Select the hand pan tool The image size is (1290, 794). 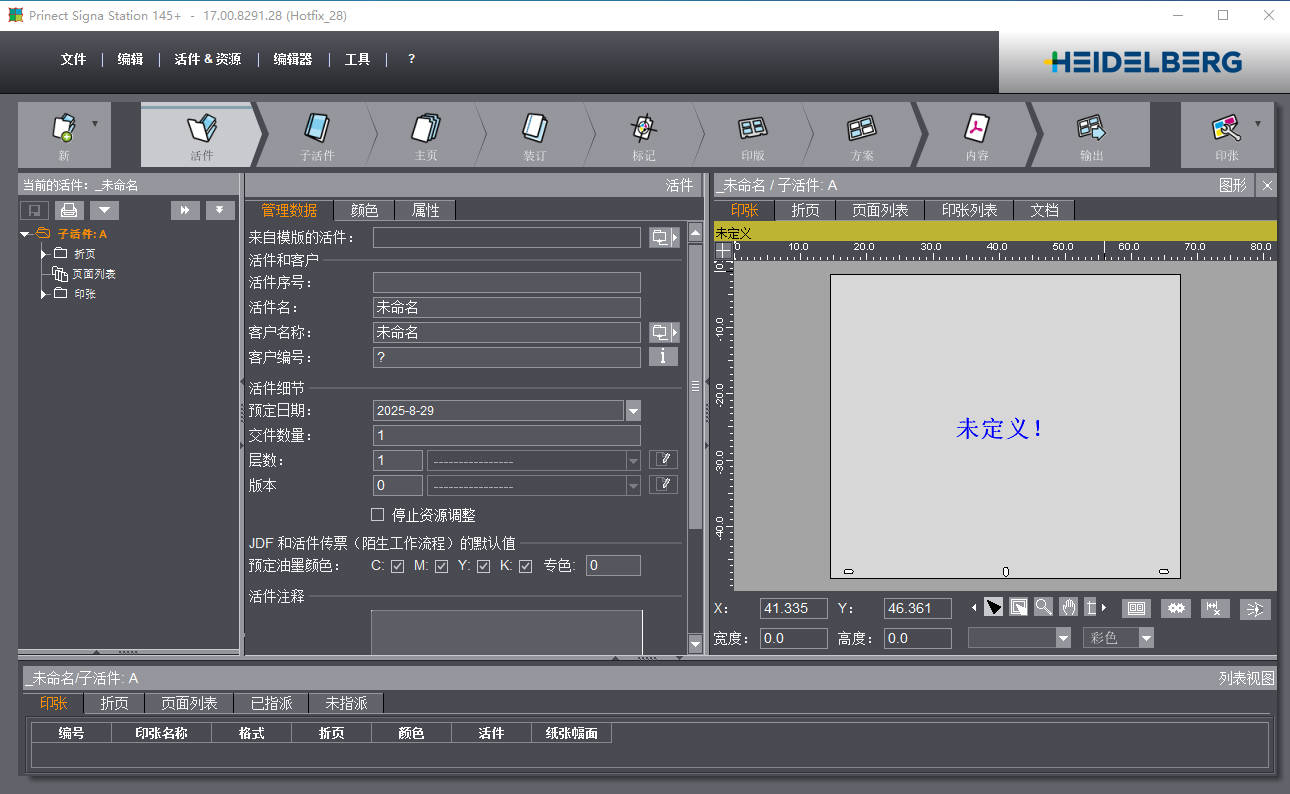(x=1068, y=607)
